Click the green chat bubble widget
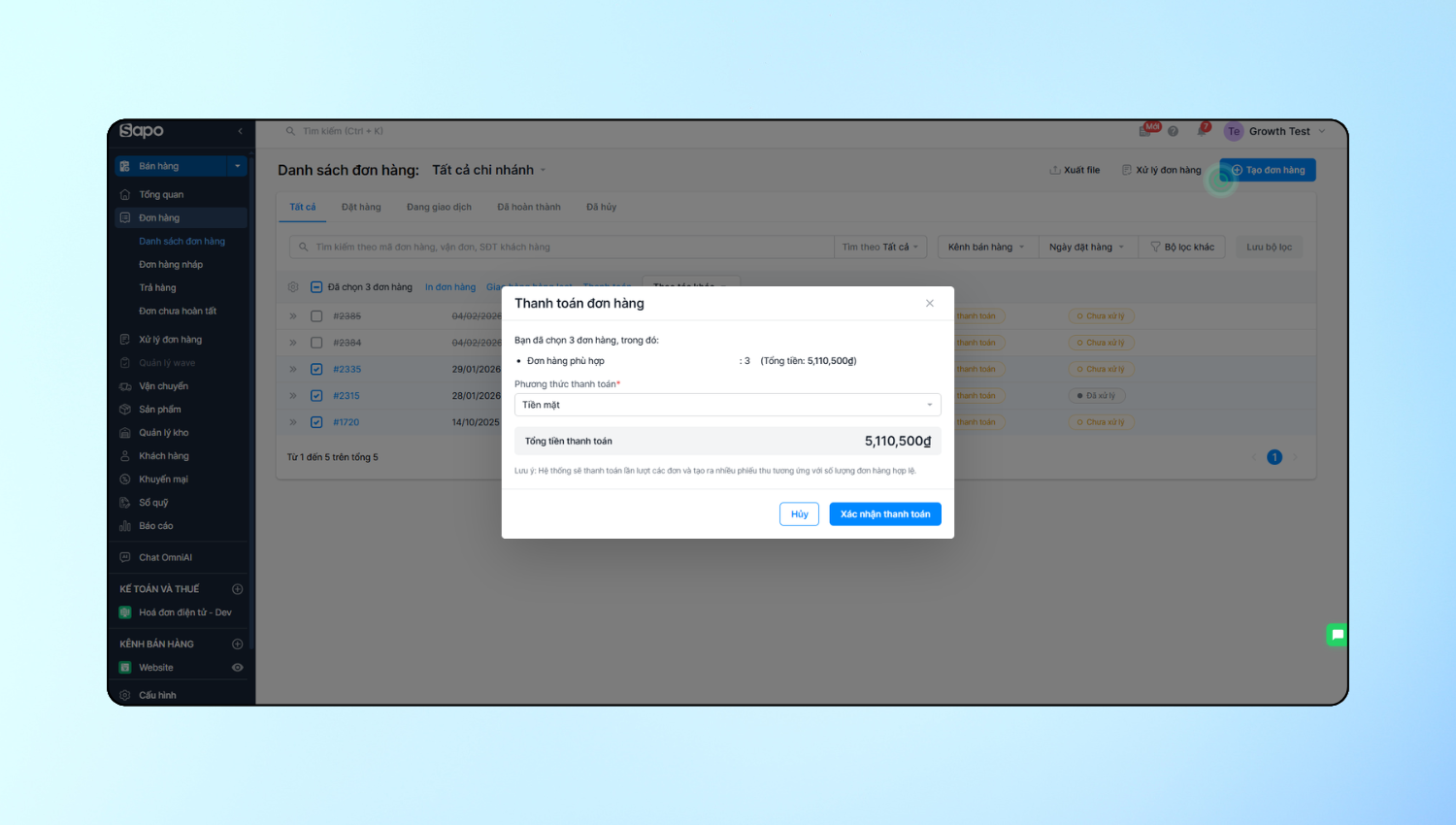 [1337, 635]
